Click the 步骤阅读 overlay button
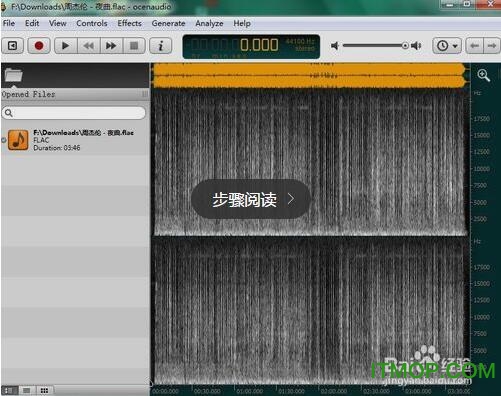 click(251, 199)
